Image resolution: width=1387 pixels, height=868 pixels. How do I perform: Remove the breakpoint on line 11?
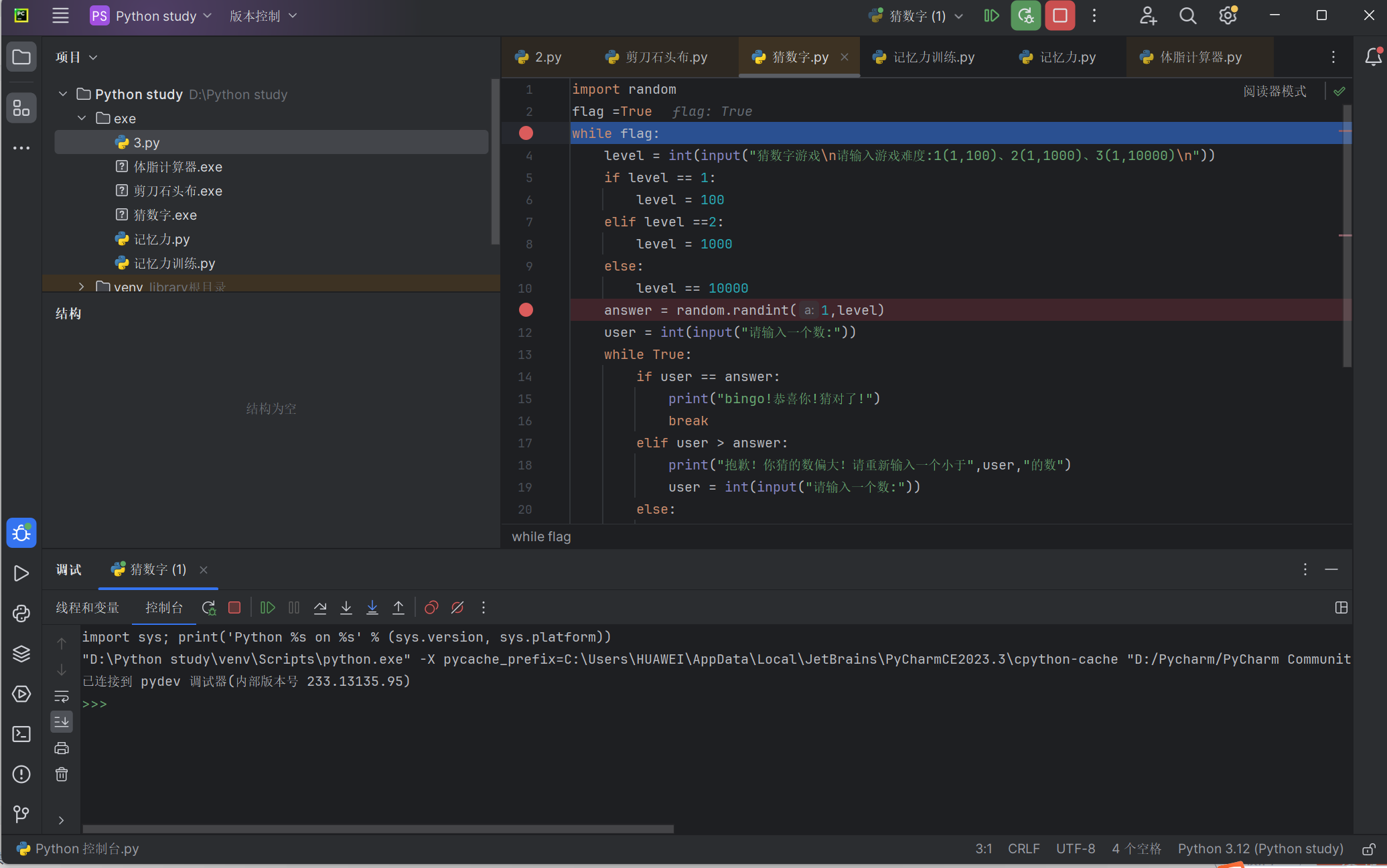coord(526,310)
